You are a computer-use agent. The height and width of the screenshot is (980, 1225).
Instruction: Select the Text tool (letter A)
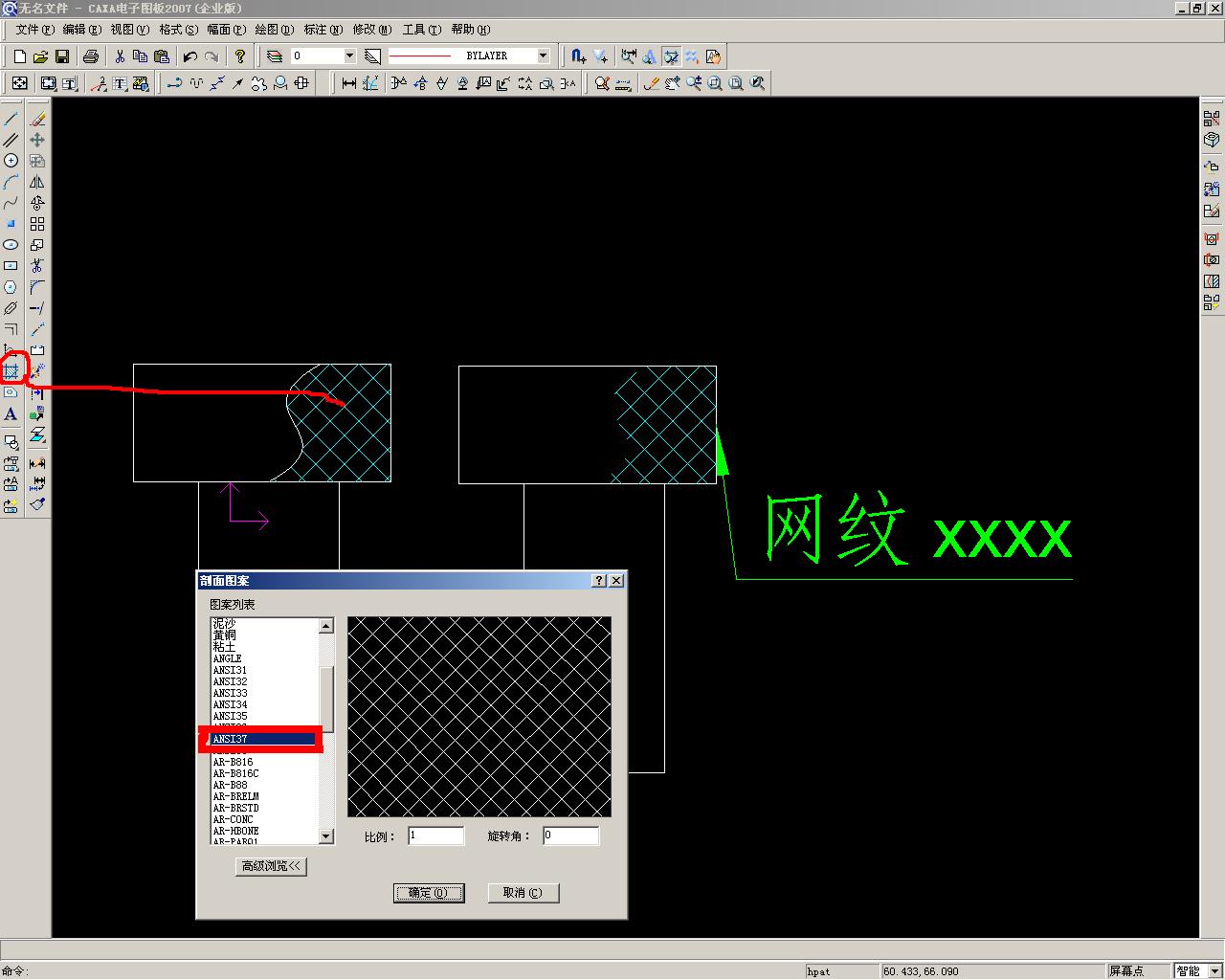[x=11, y=414]
